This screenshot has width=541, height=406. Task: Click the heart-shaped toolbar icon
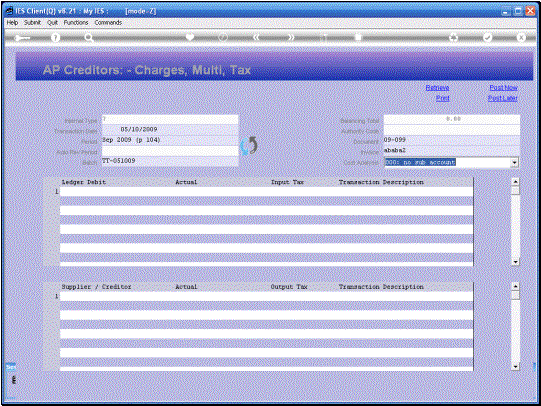click(189, 37)
